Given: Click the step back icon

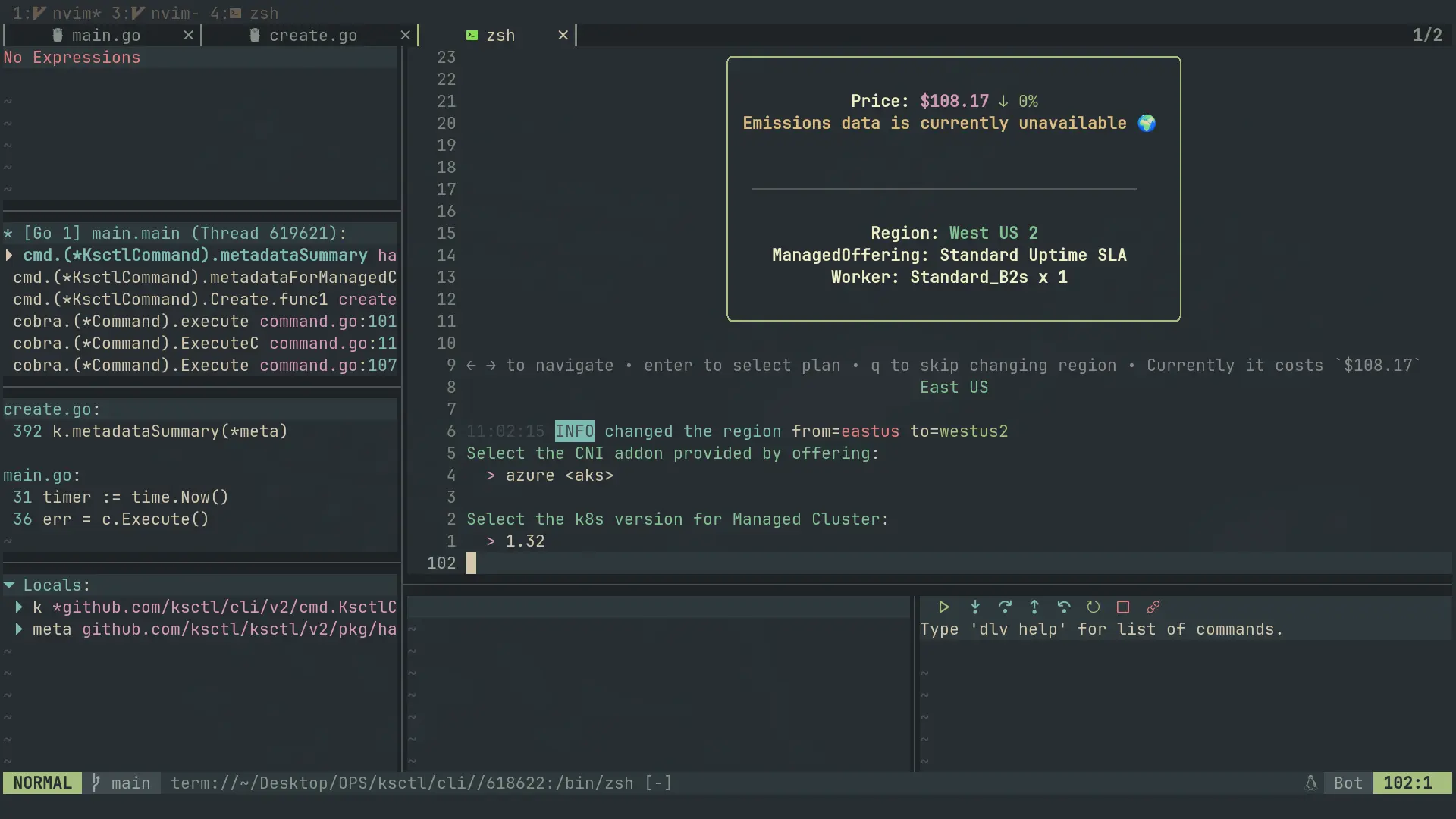Looking at the screenshot, I should (1064, 607).
